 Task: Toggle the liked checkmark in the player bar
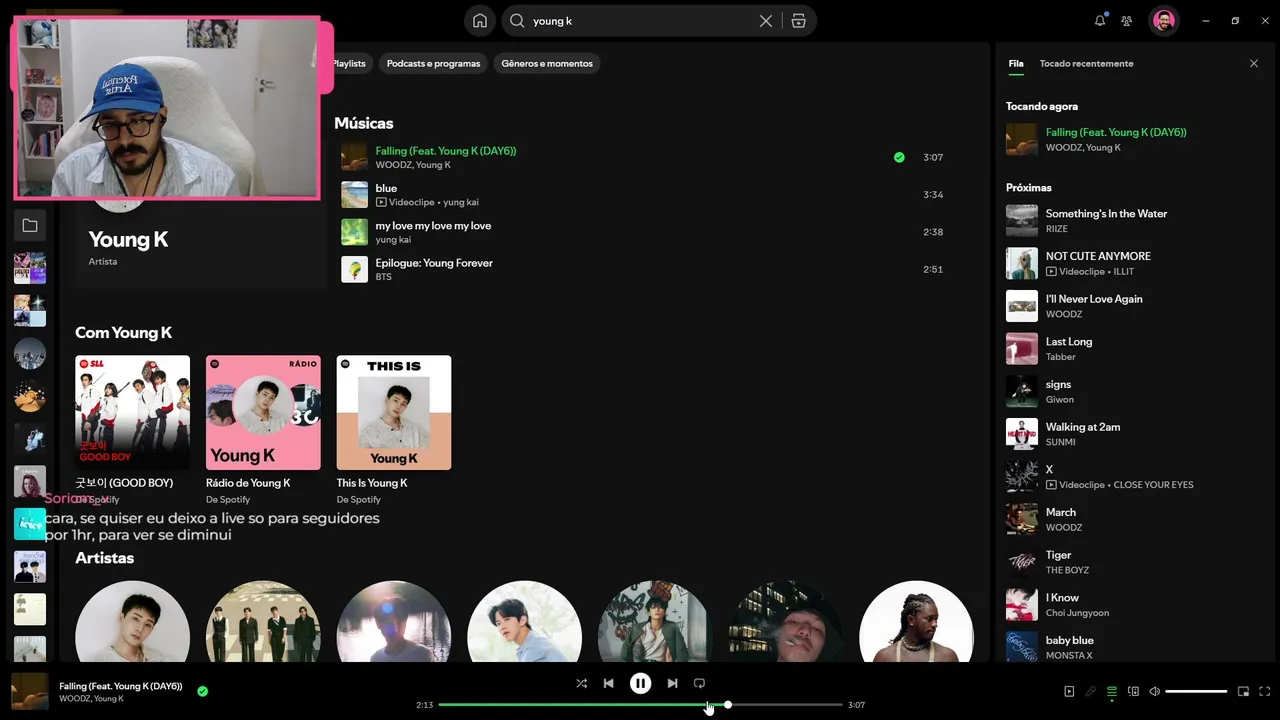coord(203,691)
